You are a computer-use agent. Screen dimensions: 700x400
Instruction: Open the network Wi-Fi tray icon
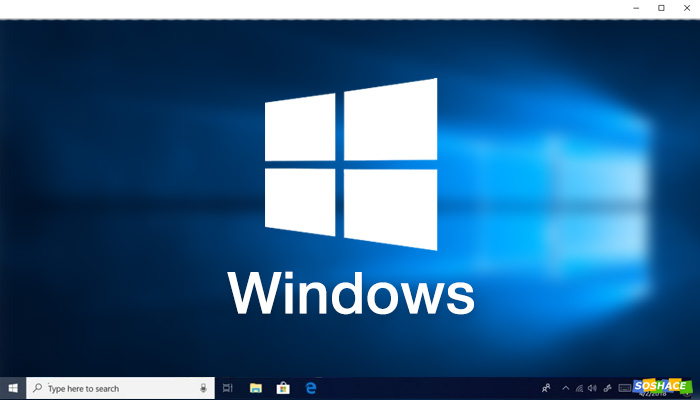[x=579, y=388]
